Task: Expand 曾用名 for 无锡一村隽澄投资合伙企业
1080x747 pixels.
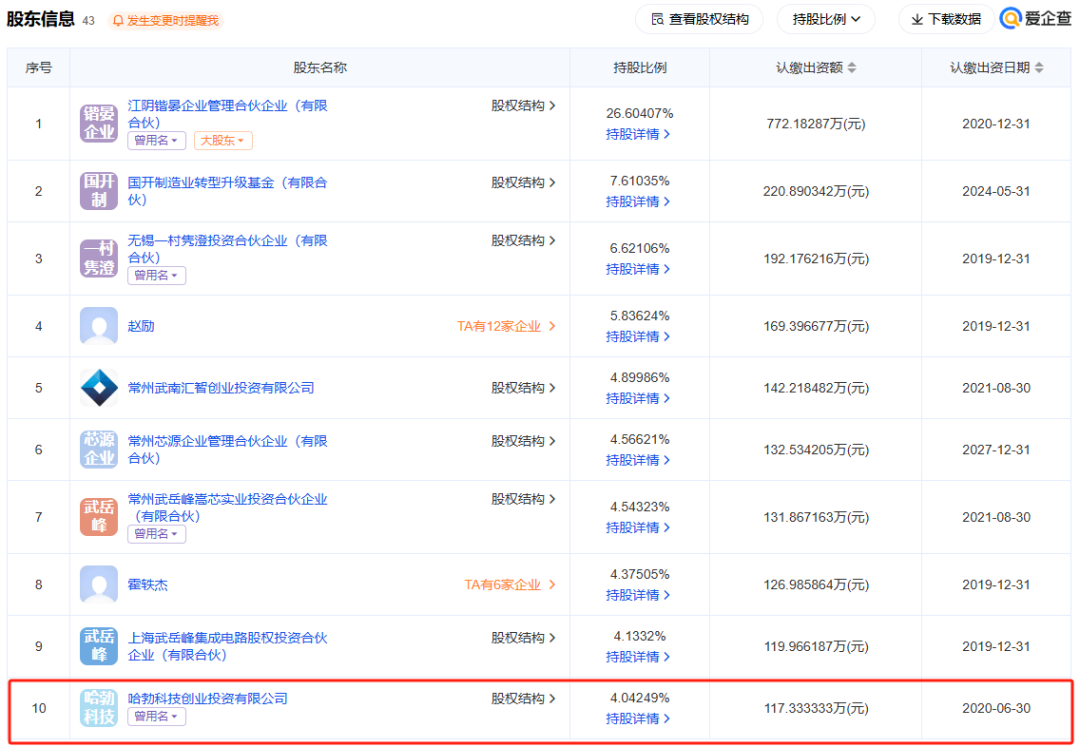Action: click(156, 275)
